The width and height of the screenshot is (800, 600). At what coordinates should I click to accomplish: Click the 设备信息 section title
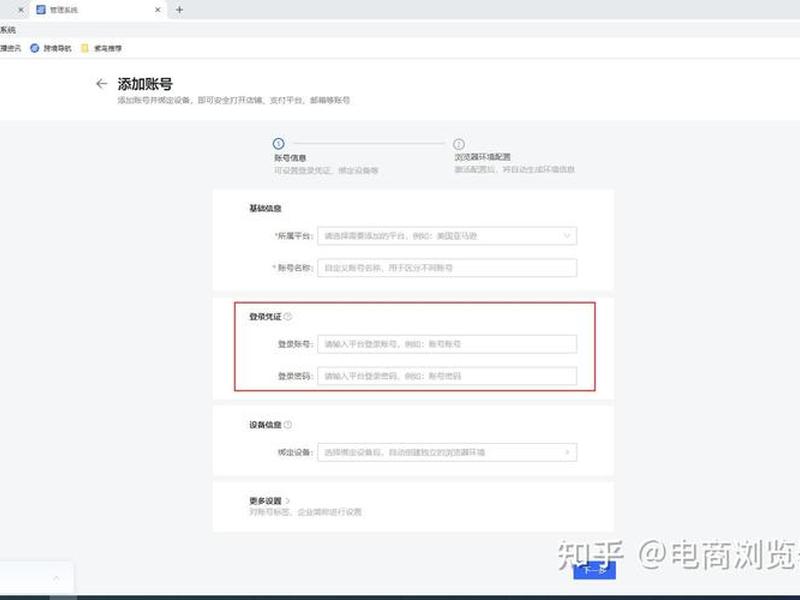265,424
